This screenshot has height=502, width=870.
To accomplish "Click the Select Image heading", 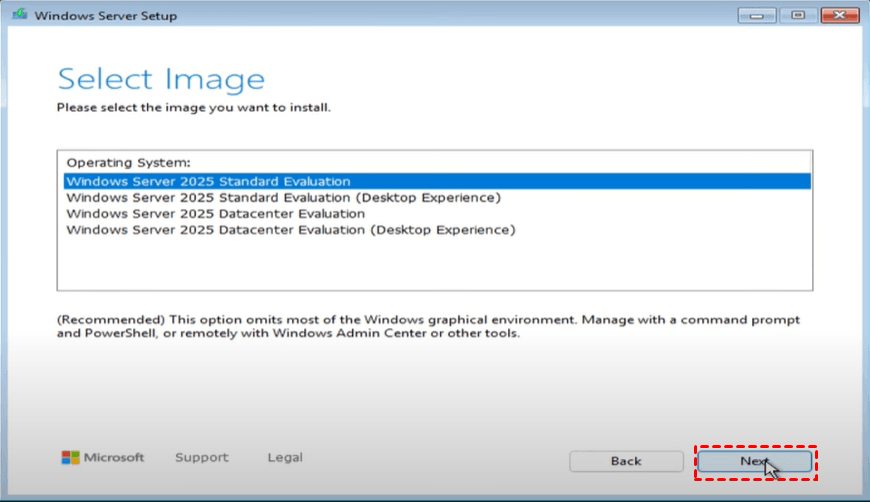I will point(161,79).
